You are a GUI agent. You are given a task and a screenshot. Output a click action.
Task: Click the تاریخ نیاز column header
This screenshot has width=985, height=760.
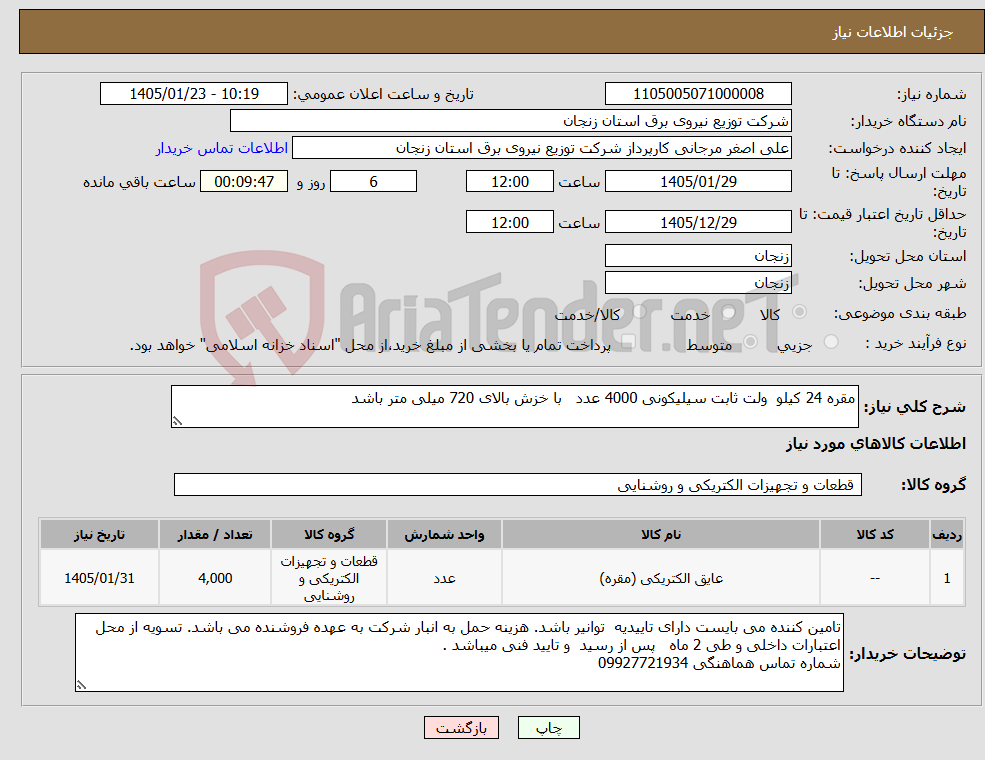point(99,535)
